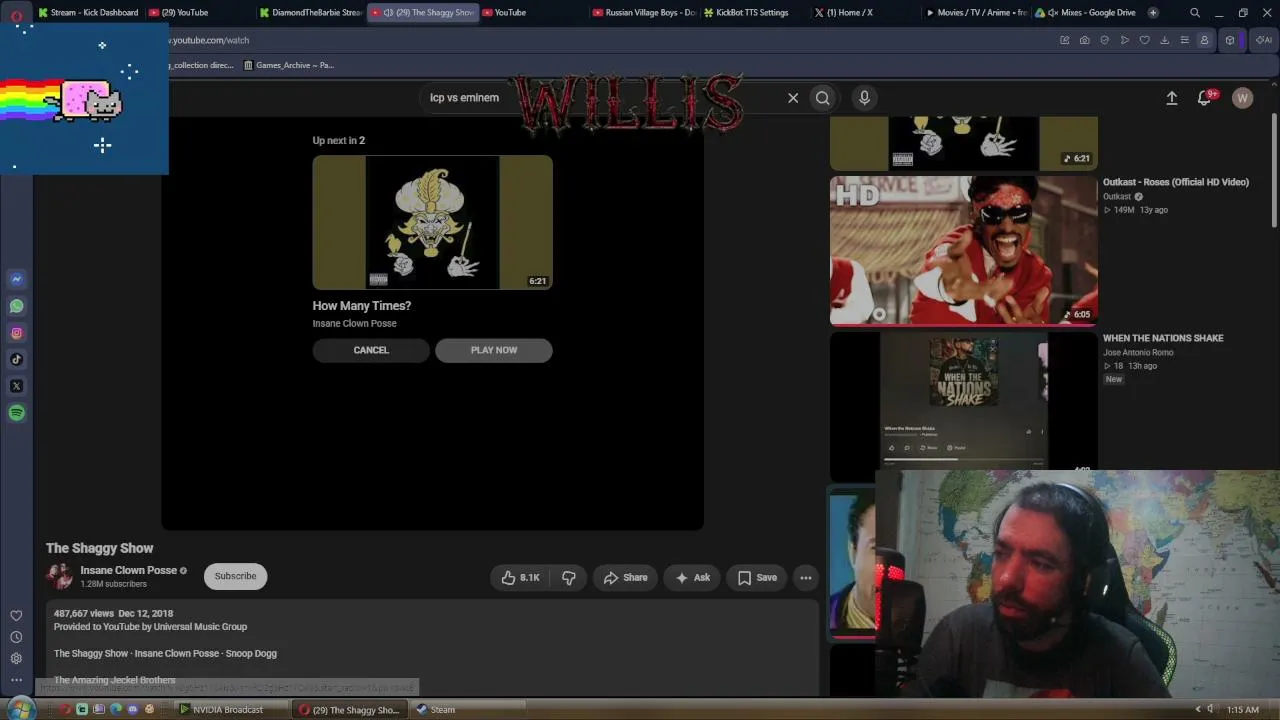Open the Opera main menu logo
Image resolution: width=1280 pixels, height=720 pixels.
tap(16, 14)
